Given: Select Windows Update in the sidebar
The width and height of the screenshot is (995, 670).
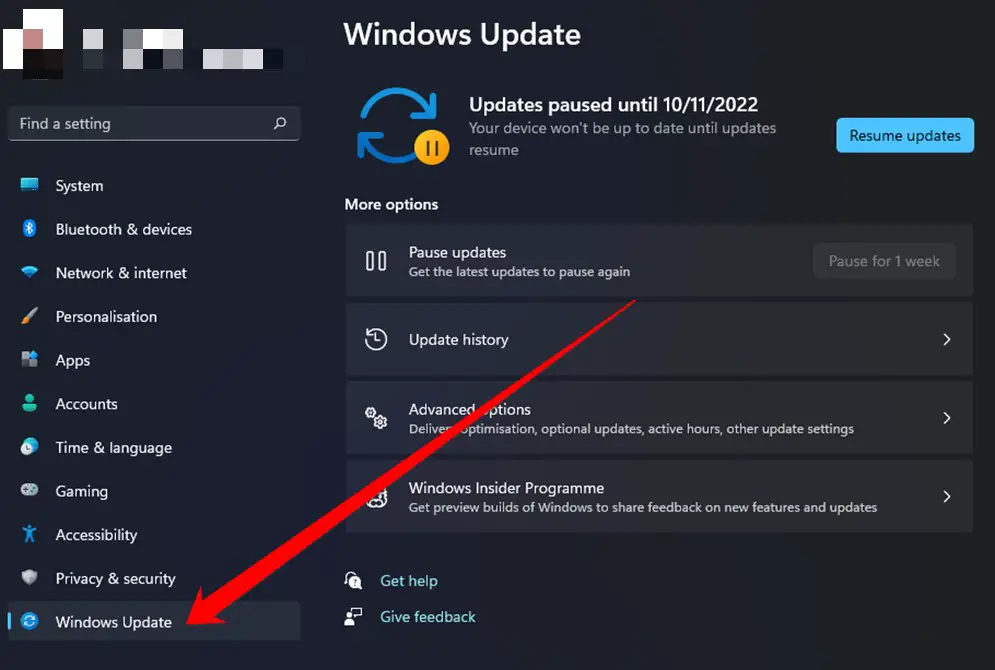Looking at the screenshot, I should (x=154, y=621).
